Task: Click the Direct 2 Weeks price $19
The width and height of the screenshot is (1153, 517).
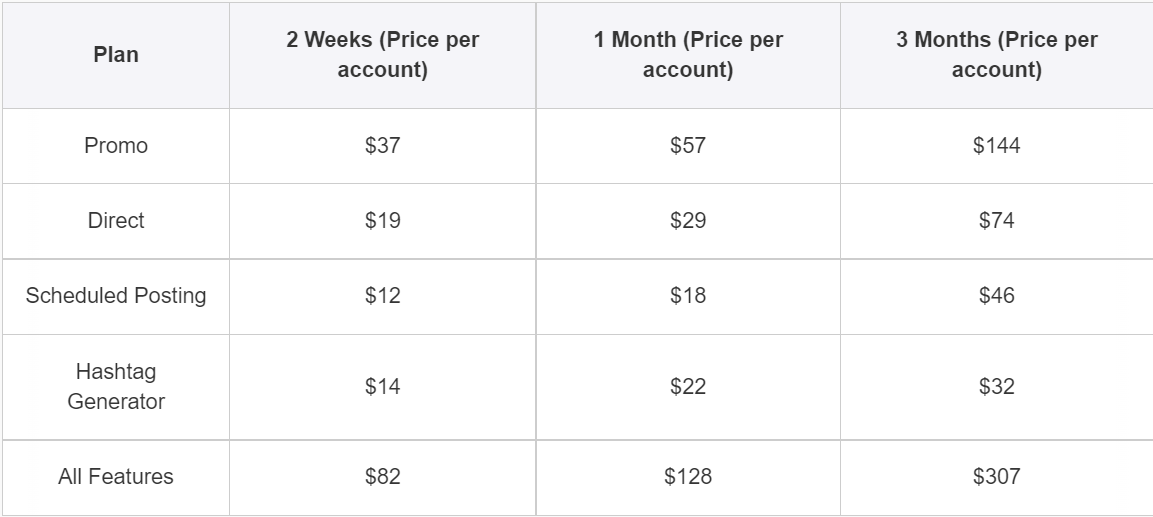Action: click(383, 221)
